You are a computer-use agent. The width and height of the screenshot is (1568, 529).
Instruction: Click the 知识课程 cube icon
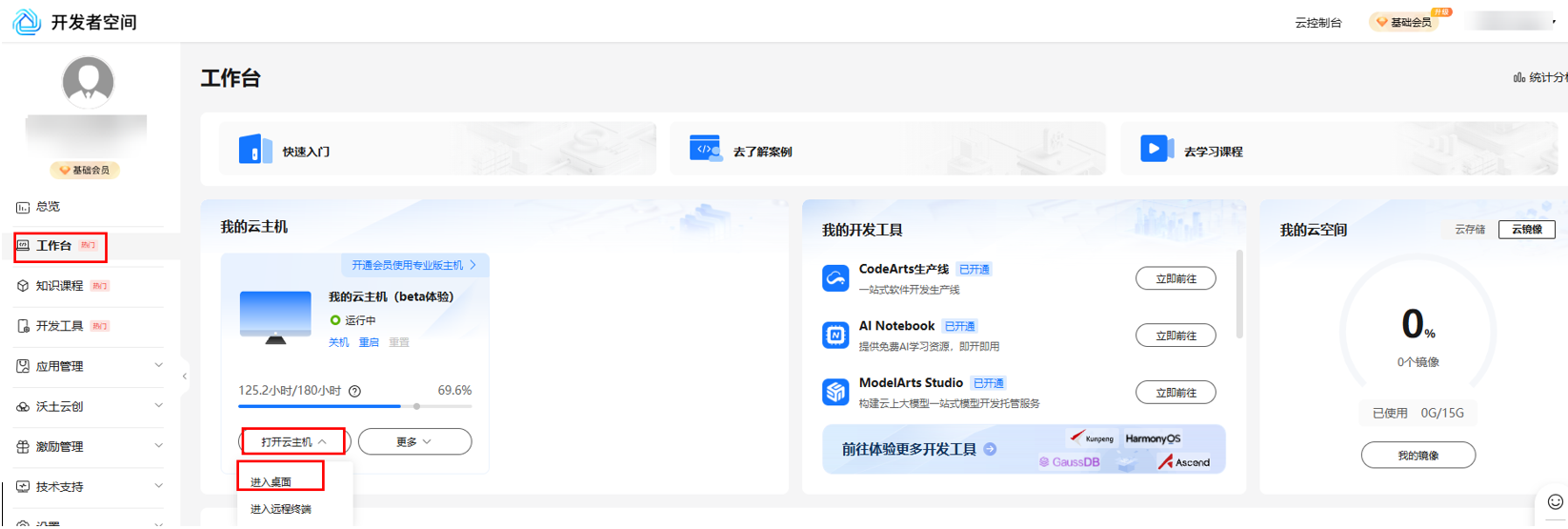(23, 286)
